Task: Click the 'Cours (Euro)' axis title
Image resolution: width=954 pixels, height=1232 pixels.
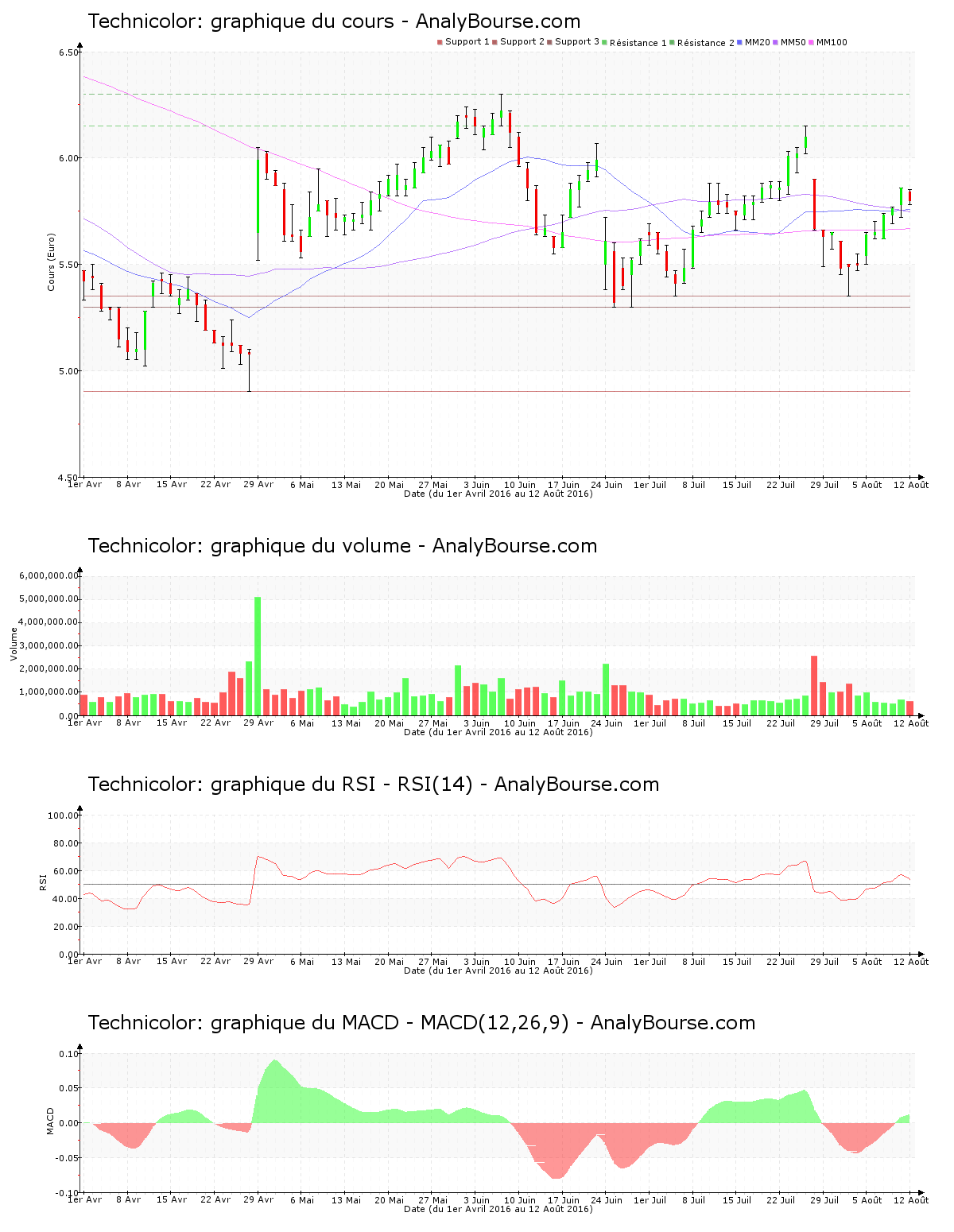Action: pos(52,262)
